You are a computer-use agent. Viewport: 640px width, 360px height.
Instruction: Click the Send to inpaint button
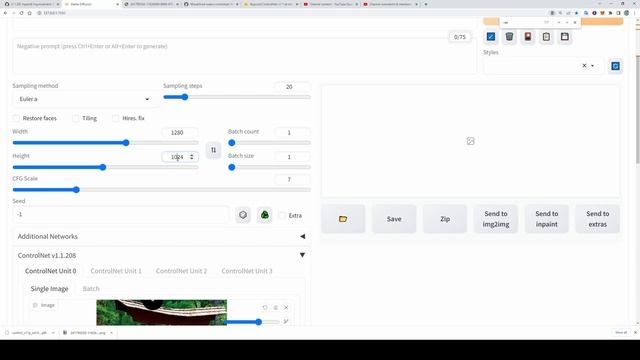(x=547, y=219)
